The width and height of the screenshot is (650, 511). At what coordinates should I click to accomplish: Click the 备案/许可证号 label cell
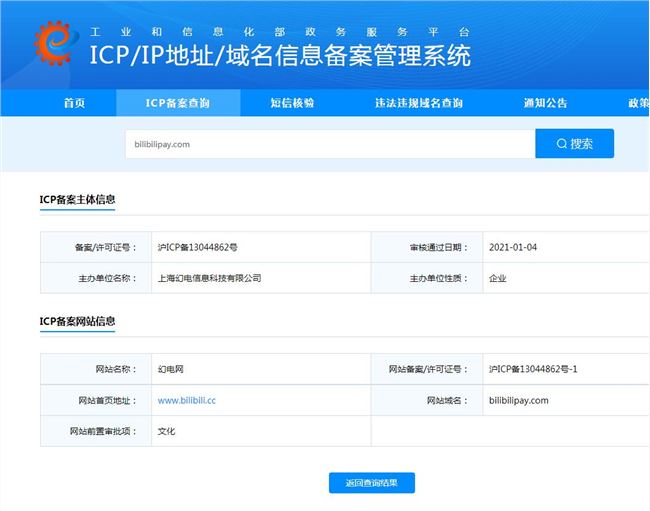pyautogui.click(x=96, y=247)
